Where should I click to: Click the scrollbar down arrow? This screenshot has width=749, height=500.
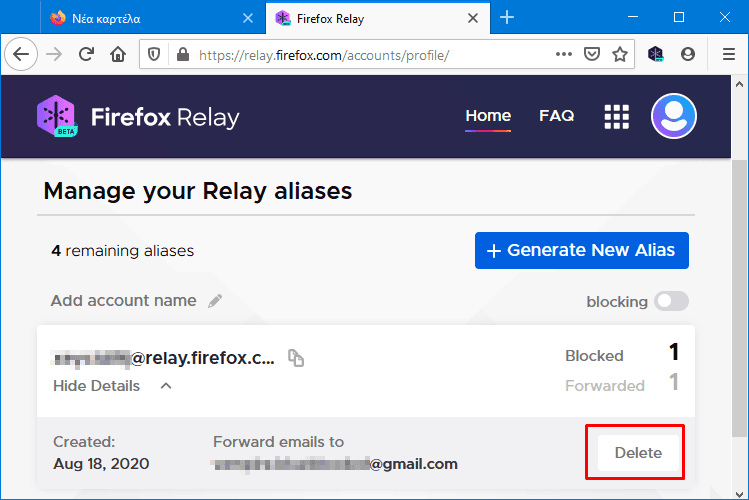coord(739,493)
